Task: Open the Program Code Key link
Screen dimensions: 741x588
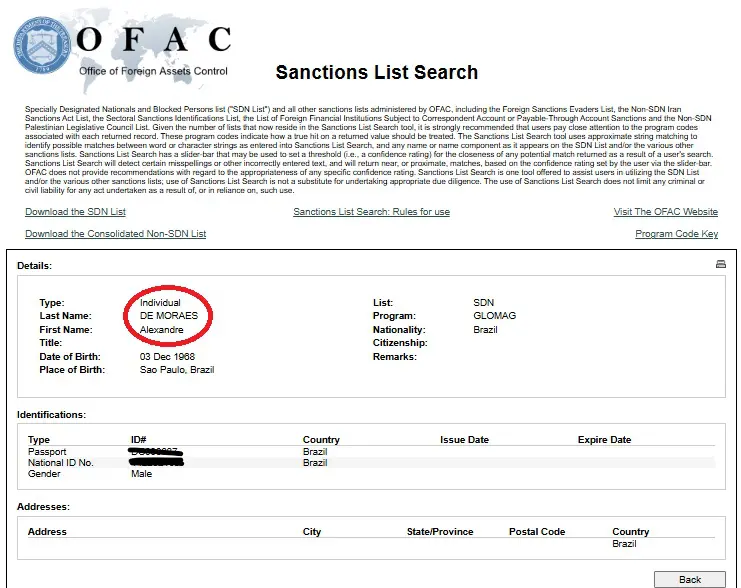Action: [x=676, y=233]
